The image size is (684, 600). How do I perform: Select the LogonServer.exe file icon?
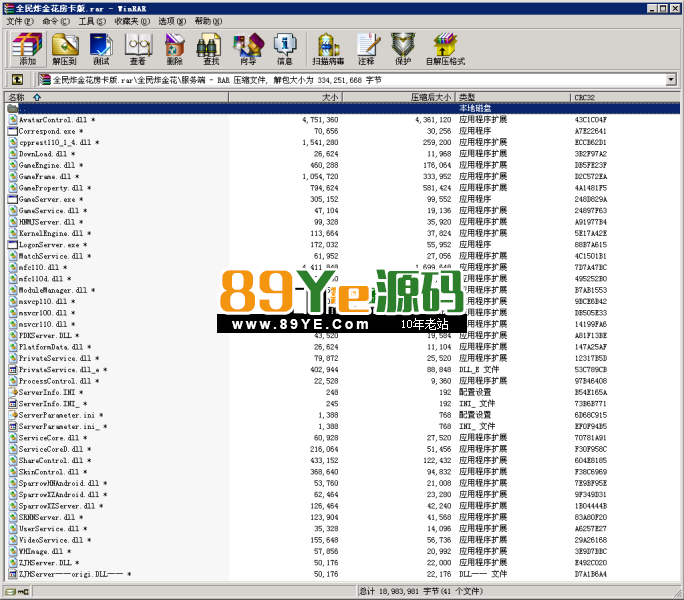13,244
